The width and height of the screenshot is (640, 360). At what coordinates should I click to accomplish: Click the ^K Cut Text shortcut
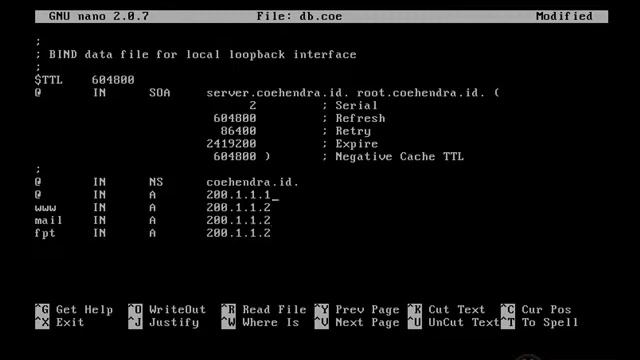pos(446,310)
